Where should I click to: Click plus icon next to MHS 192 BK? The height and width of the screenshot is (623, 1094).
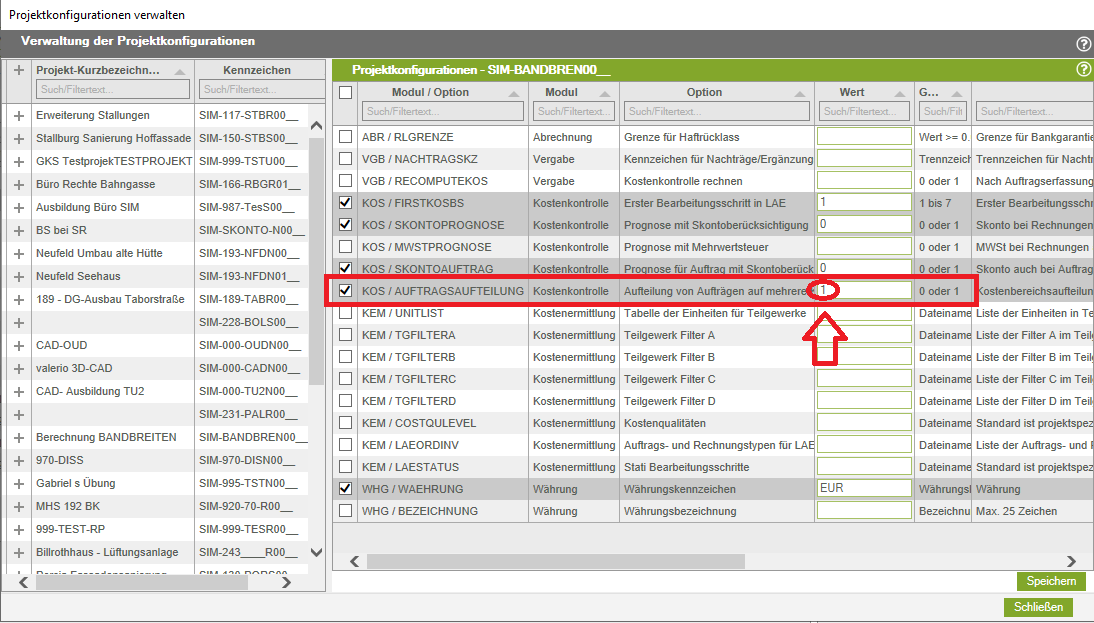coord(19,507)
